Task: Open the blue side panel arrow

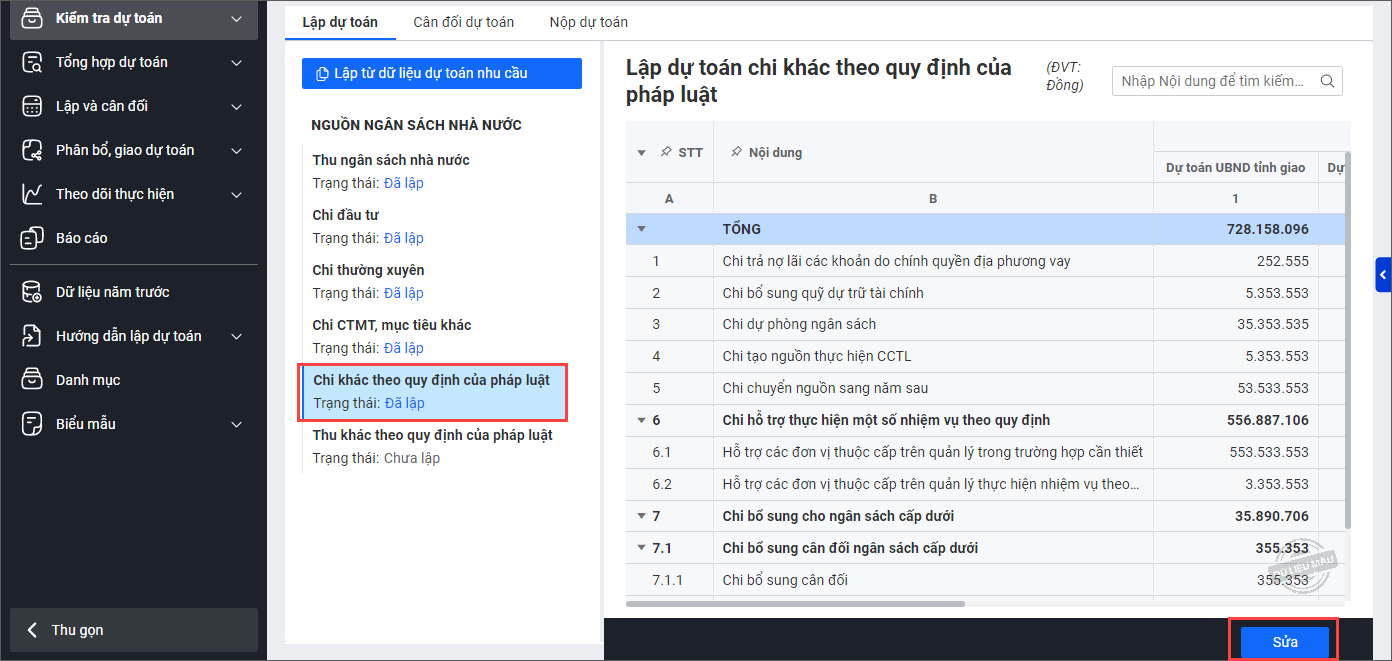Action: [1383, 273]
